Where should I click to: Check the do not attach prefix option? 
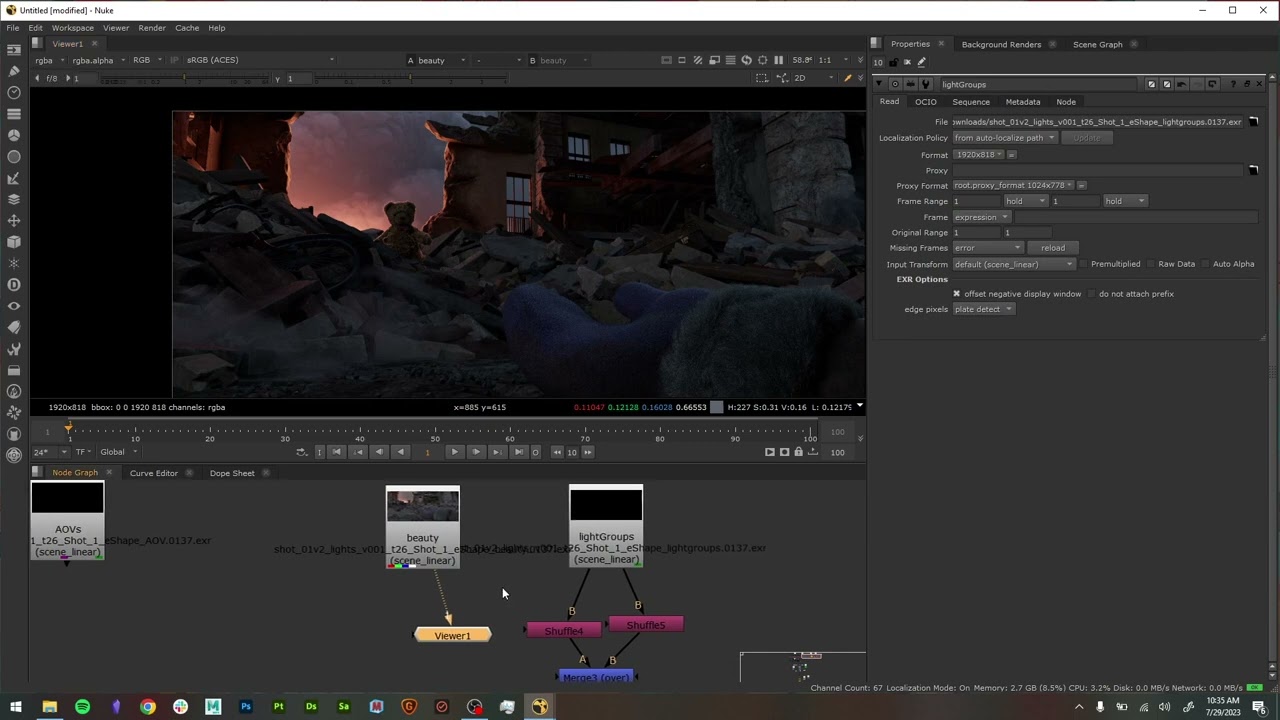1091,294
